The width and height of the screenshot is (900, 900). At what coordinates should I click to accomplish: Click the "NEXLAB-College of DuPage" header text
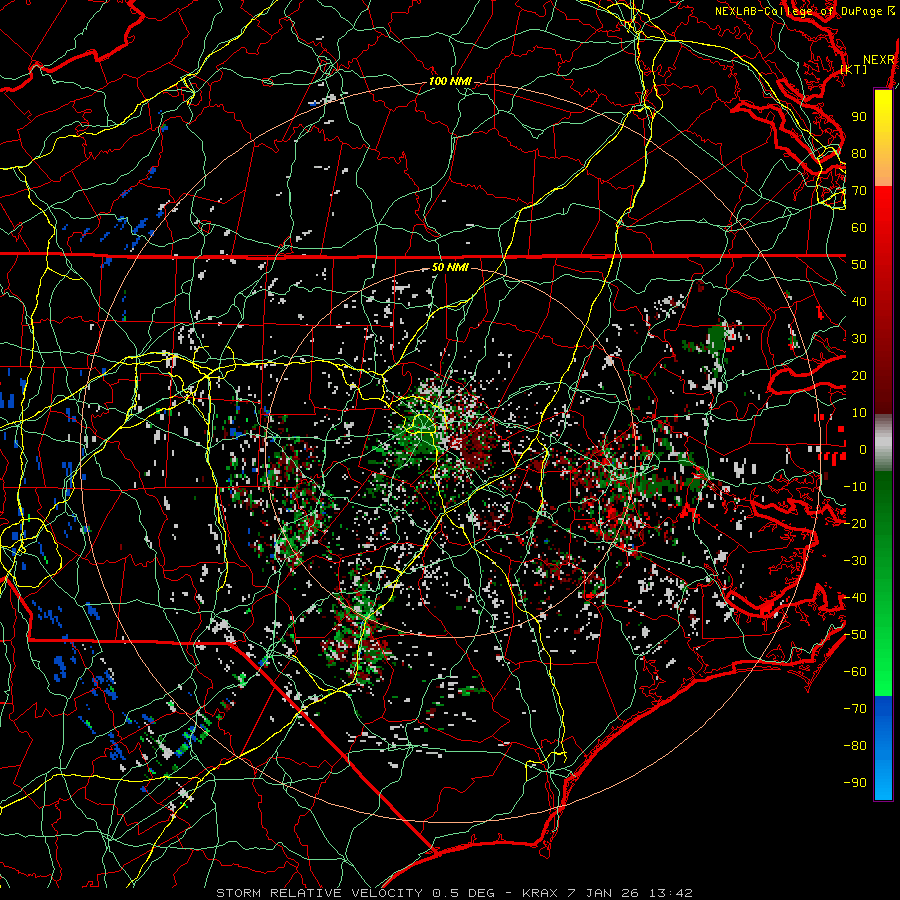798,11
